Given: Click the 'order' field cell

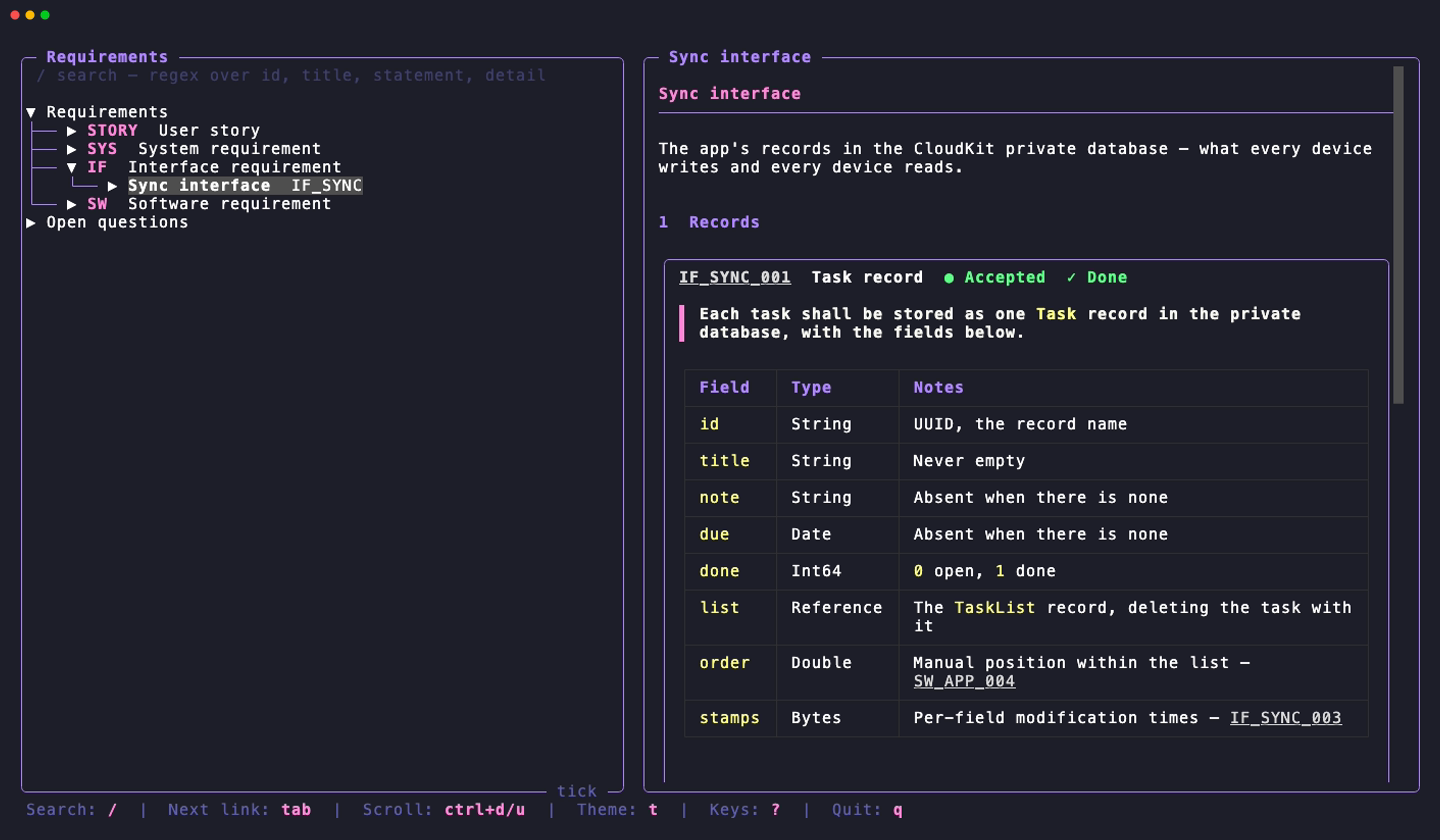Looking at the screenshot, I should pos(730,672).
